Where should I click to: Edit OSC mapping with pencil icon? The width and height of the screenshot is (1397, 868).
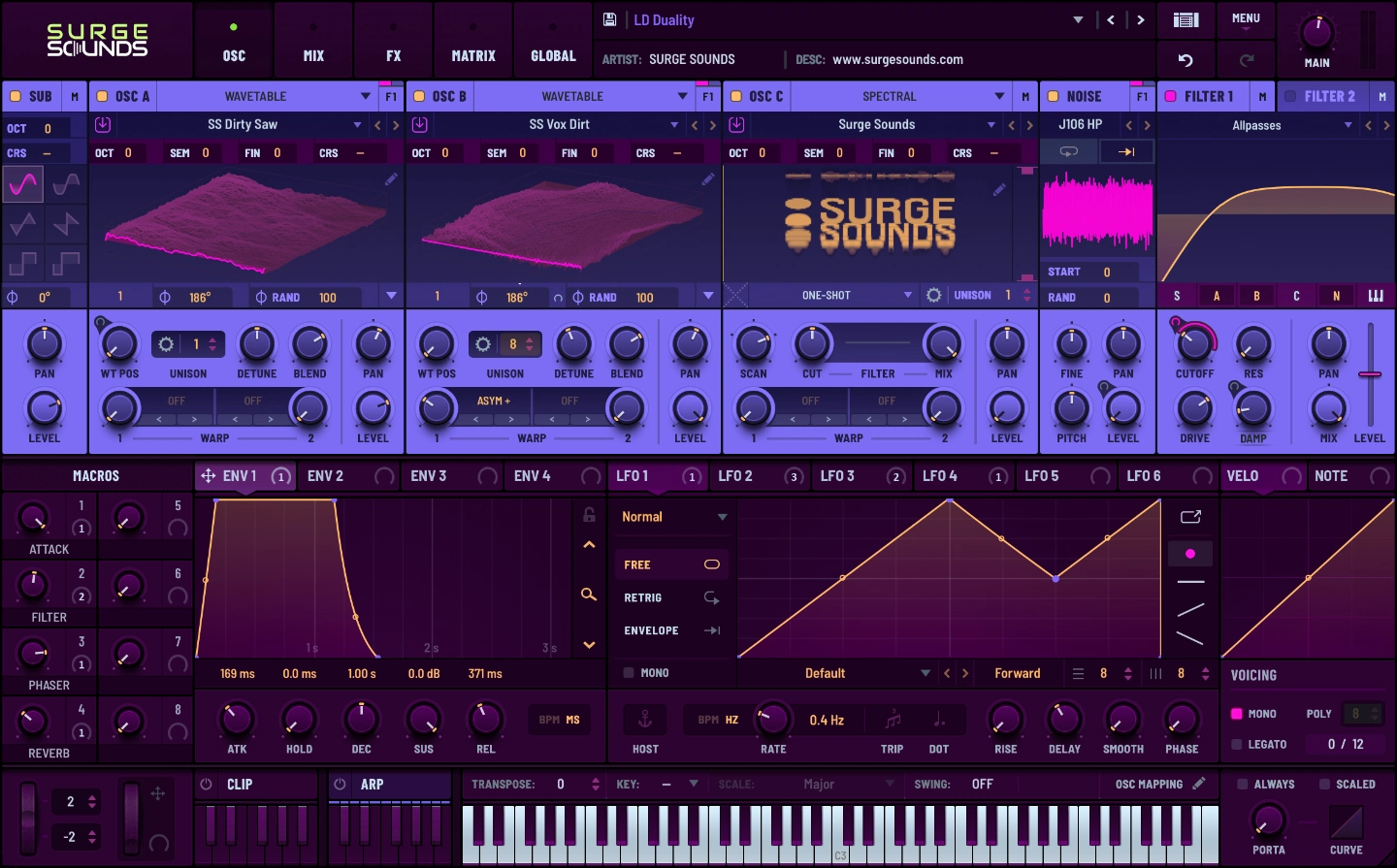coord(1199,784)
